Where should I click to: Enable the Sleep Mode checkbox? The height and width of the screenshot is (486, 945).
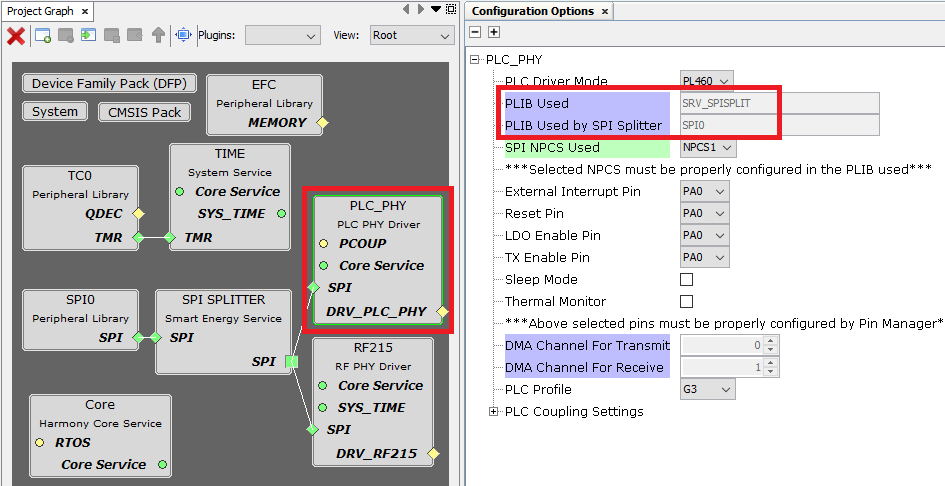pyautogui.click(x=686, y=280)
